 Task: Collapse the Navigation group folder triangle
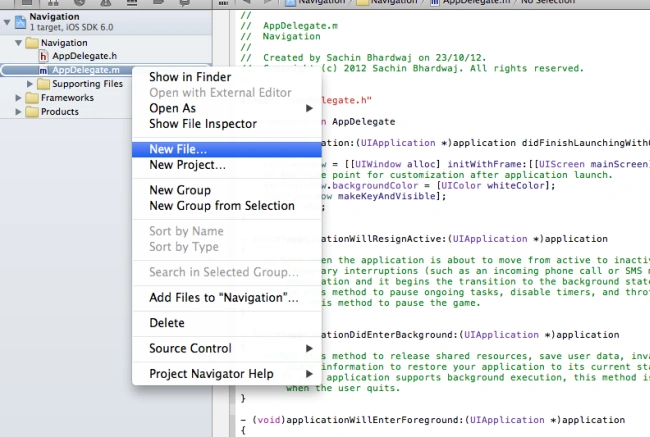tap(18, 43)
